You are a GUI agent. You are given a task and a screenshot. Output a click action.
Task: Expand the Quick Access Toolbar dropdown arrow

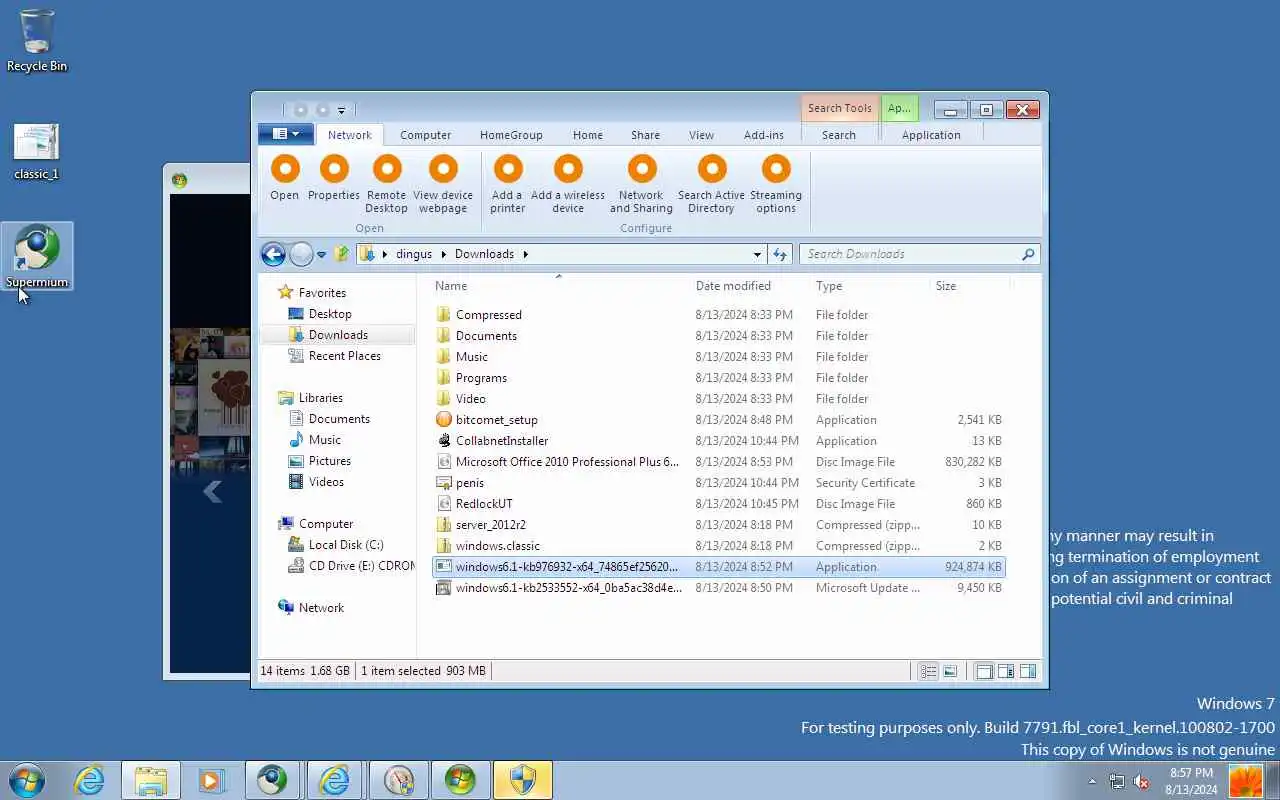pyautogui.click(x=341, y=110)
